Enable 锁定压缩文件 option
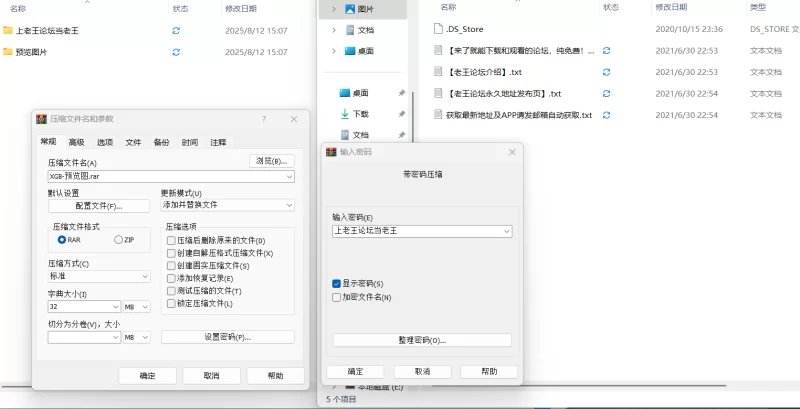The height and width of the screenshot is (409, 800). [171, 303]
